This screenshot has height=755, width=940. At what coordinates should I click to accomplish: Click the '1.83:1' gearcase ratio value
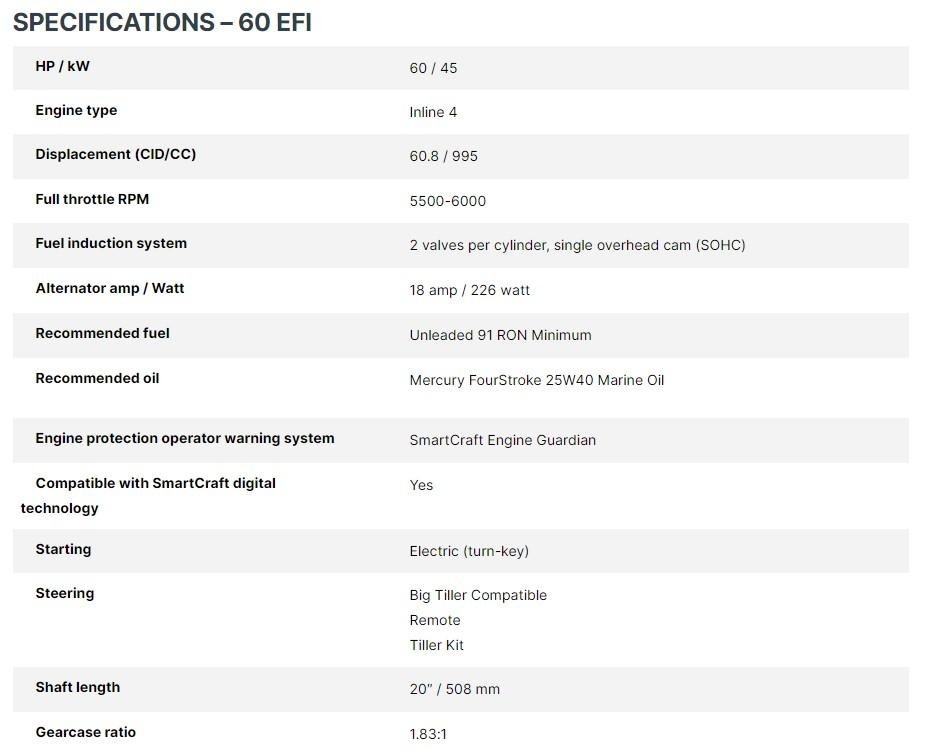428,734
